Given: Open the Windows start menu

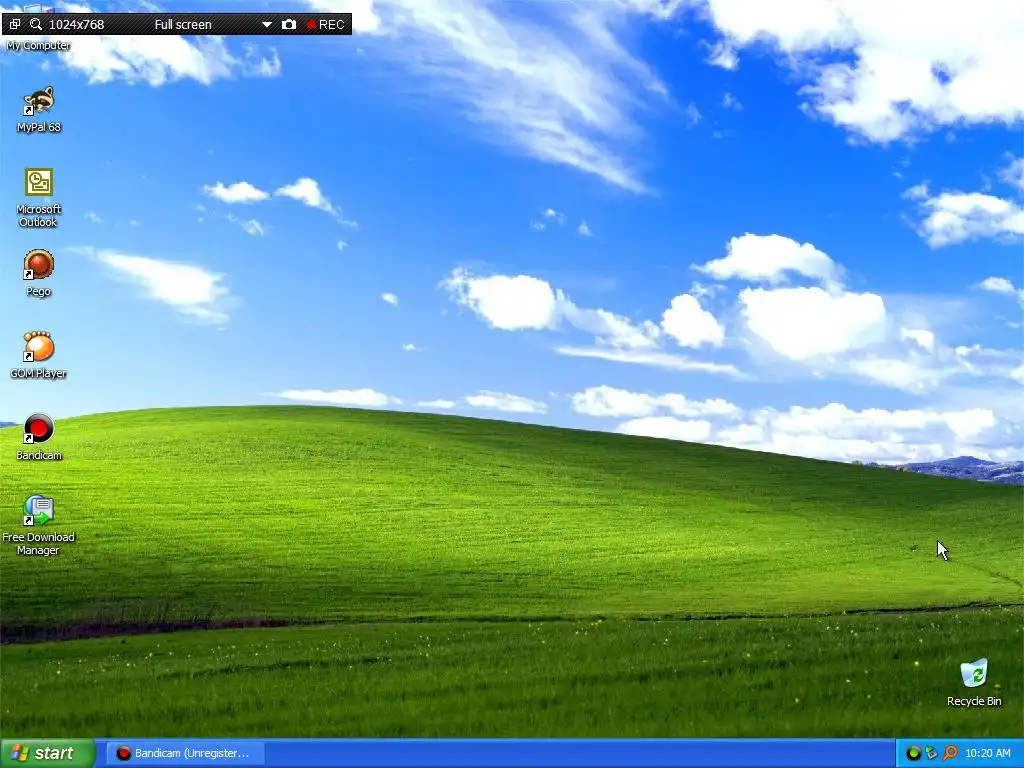Looking at the screenshot, I should (x=48, y=753).
